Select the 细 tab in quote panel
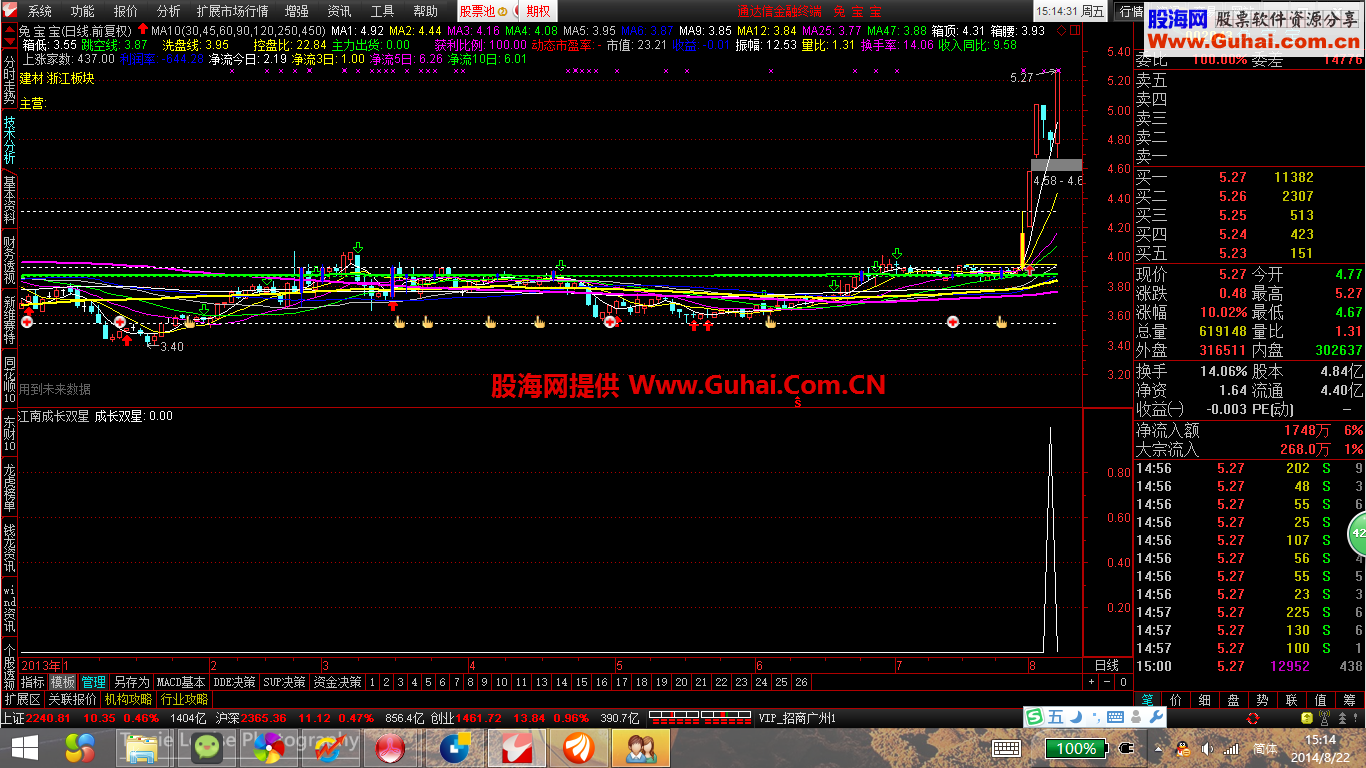The height and width of the screenshot is (768, 1366). tap(1205, 700)
